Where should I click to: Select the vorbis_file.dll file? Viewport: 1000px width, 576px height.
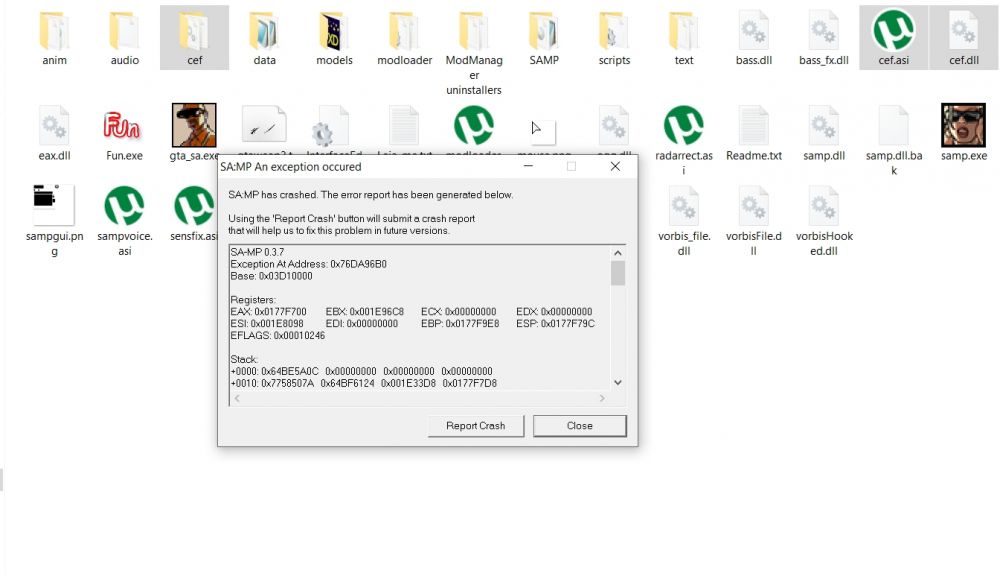(x=684, y=221)
